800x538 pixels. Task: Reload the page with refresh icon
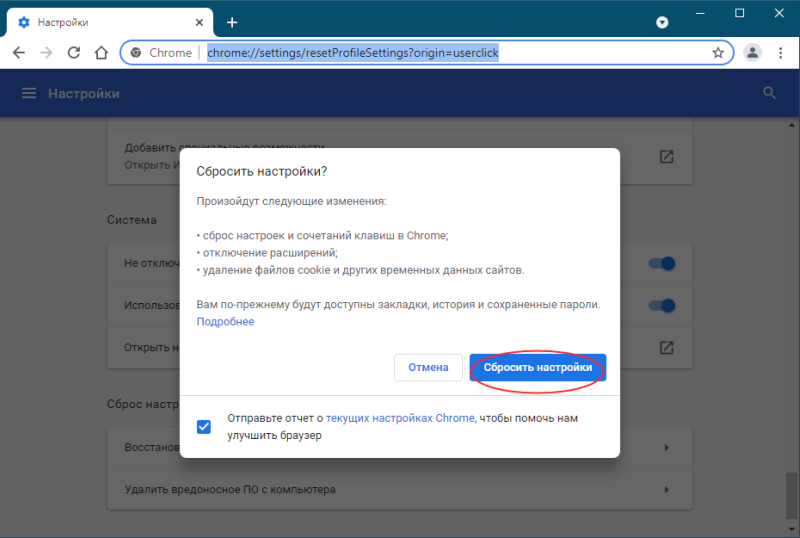pyautogui.click(x=74, y=53)
